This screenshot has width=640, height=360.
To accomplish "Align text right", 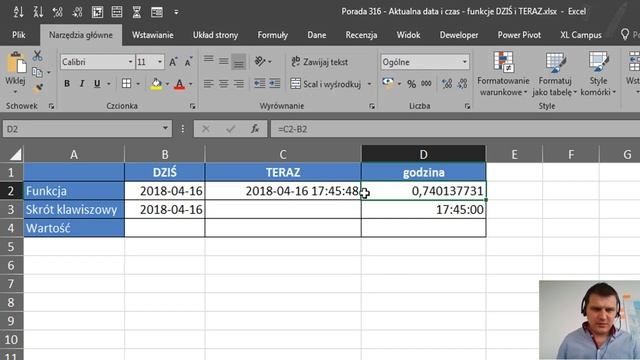I will click(x=239, y=84).
